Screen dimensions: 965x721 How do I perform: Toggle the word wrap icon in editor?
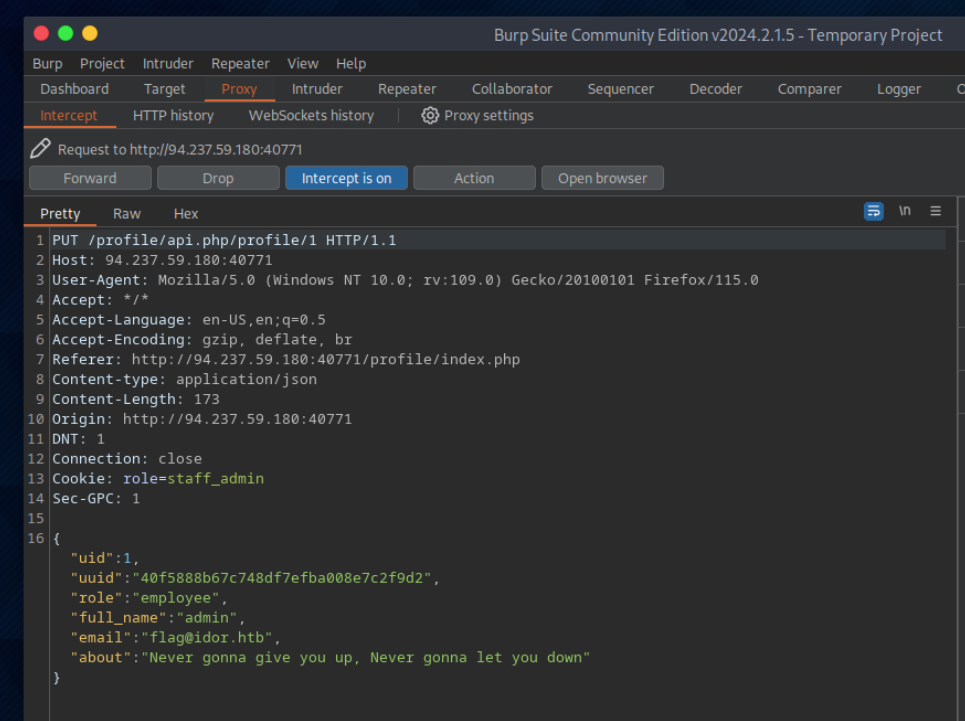[874, 211]
